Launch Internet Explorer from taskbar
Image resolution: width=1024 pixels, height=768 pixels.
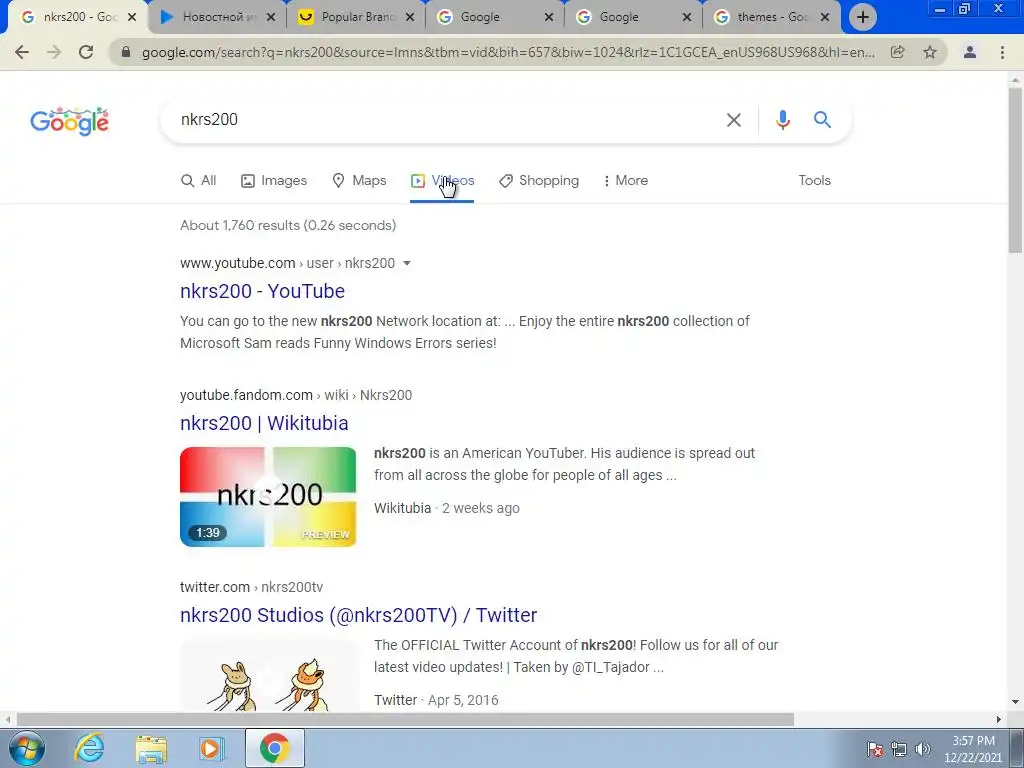click(89, 748)
